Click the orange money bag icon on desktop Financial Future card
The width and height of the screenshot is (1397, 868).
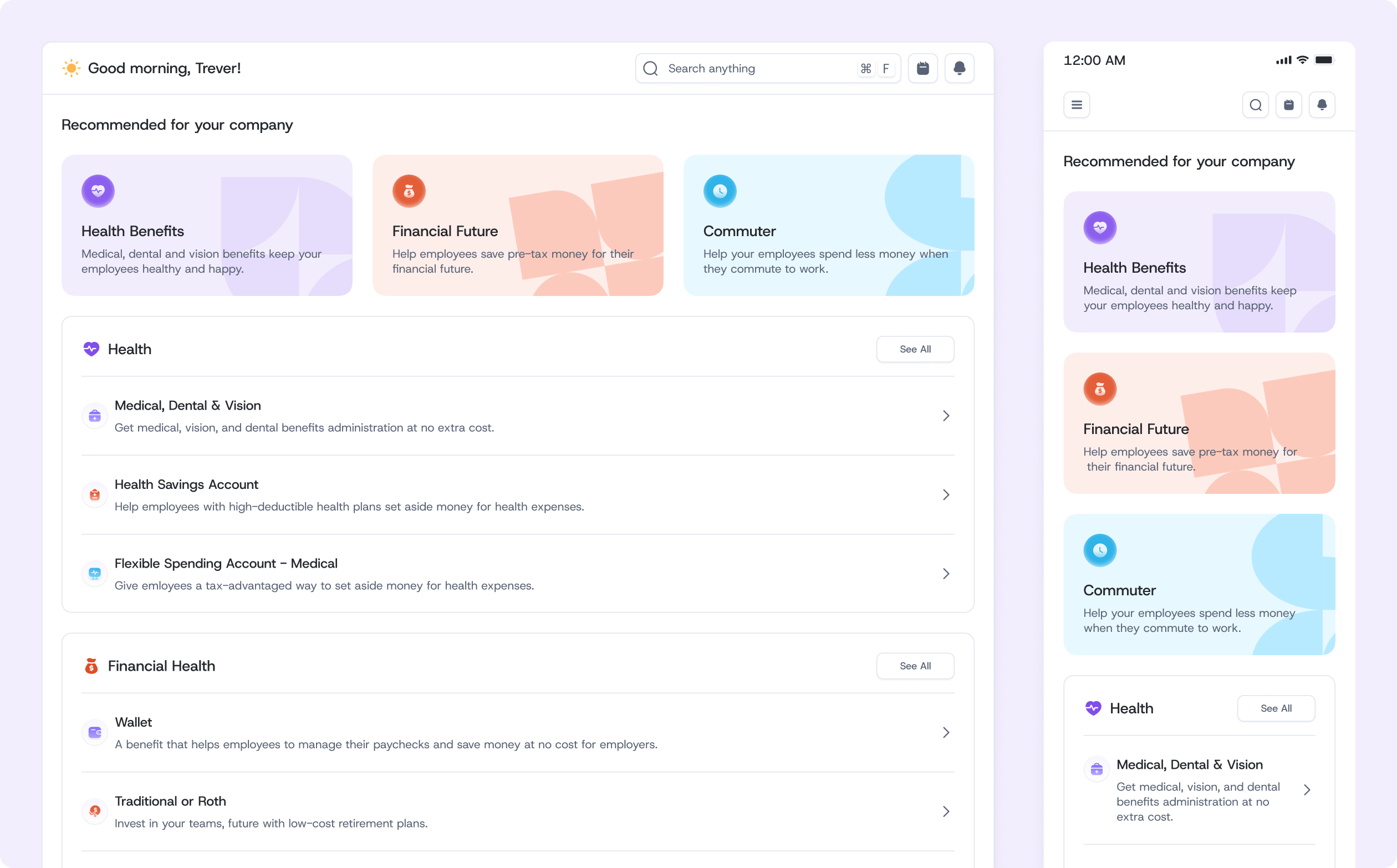click(409, 191)
